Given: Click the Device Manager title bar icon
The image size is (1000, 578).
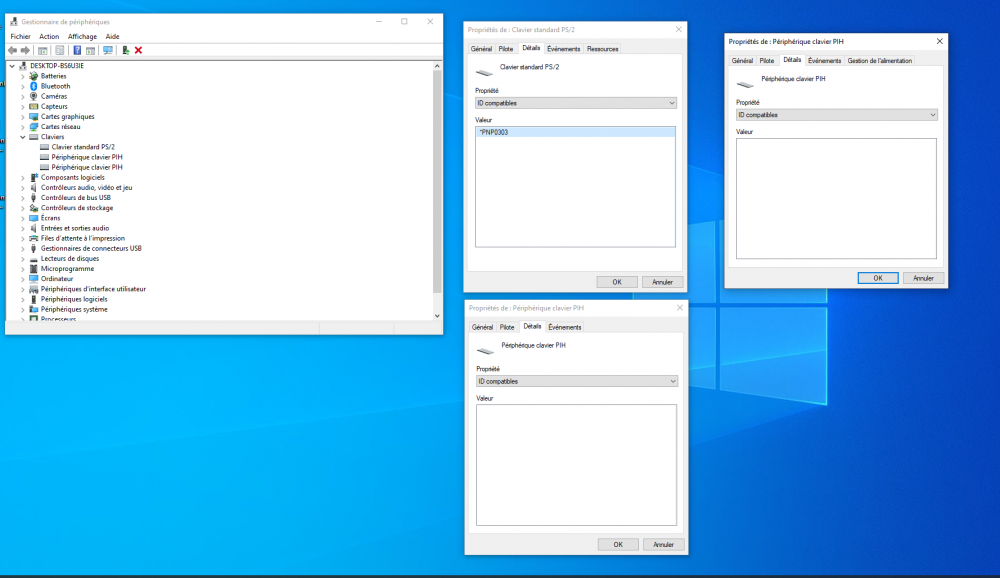Looking at the screenshot, I should click(x=14, y=22).
